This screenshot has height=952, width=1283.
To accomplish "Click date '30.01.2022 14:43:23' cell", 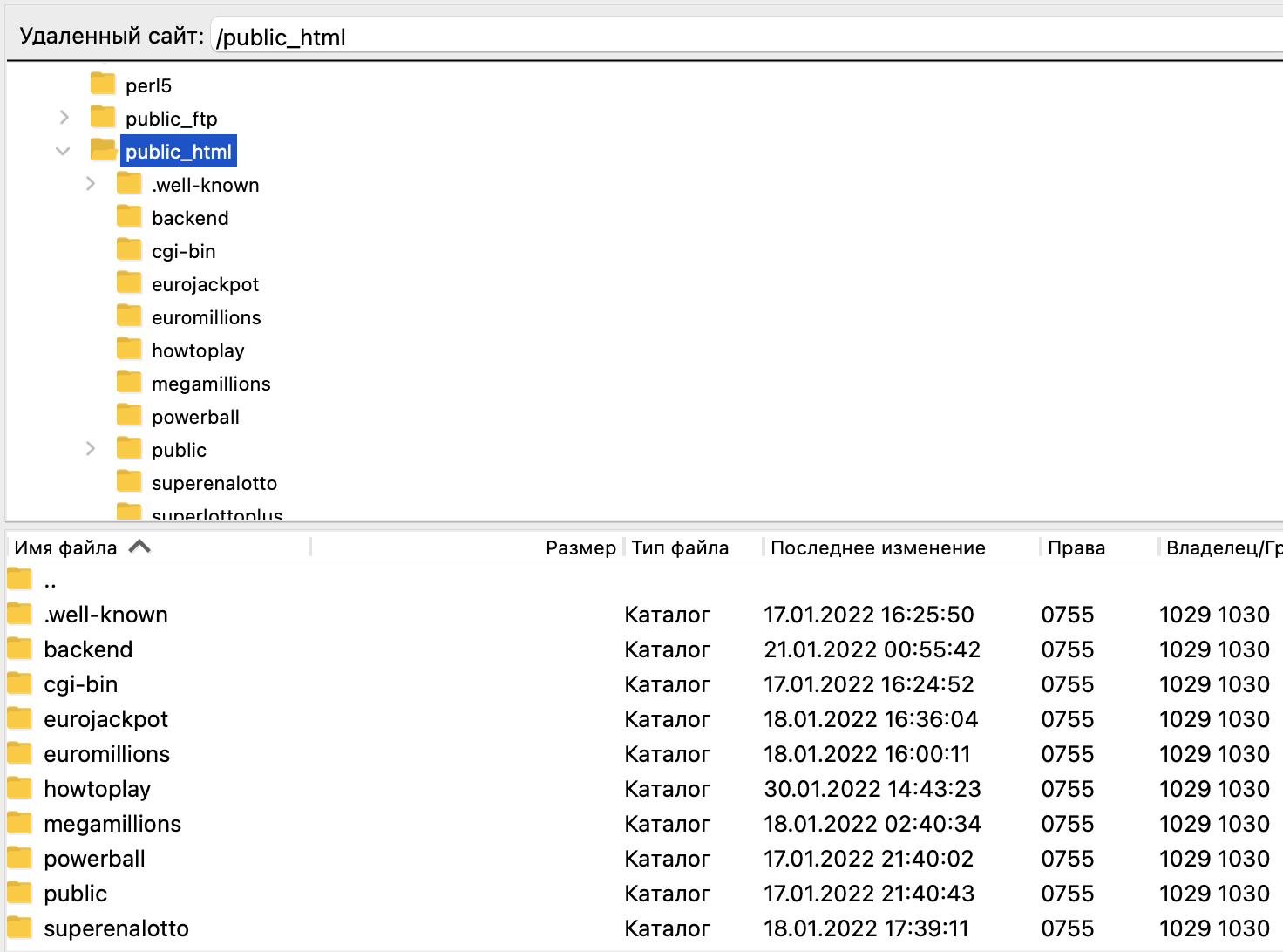I will pyautogui.click(x=872, y=789).
